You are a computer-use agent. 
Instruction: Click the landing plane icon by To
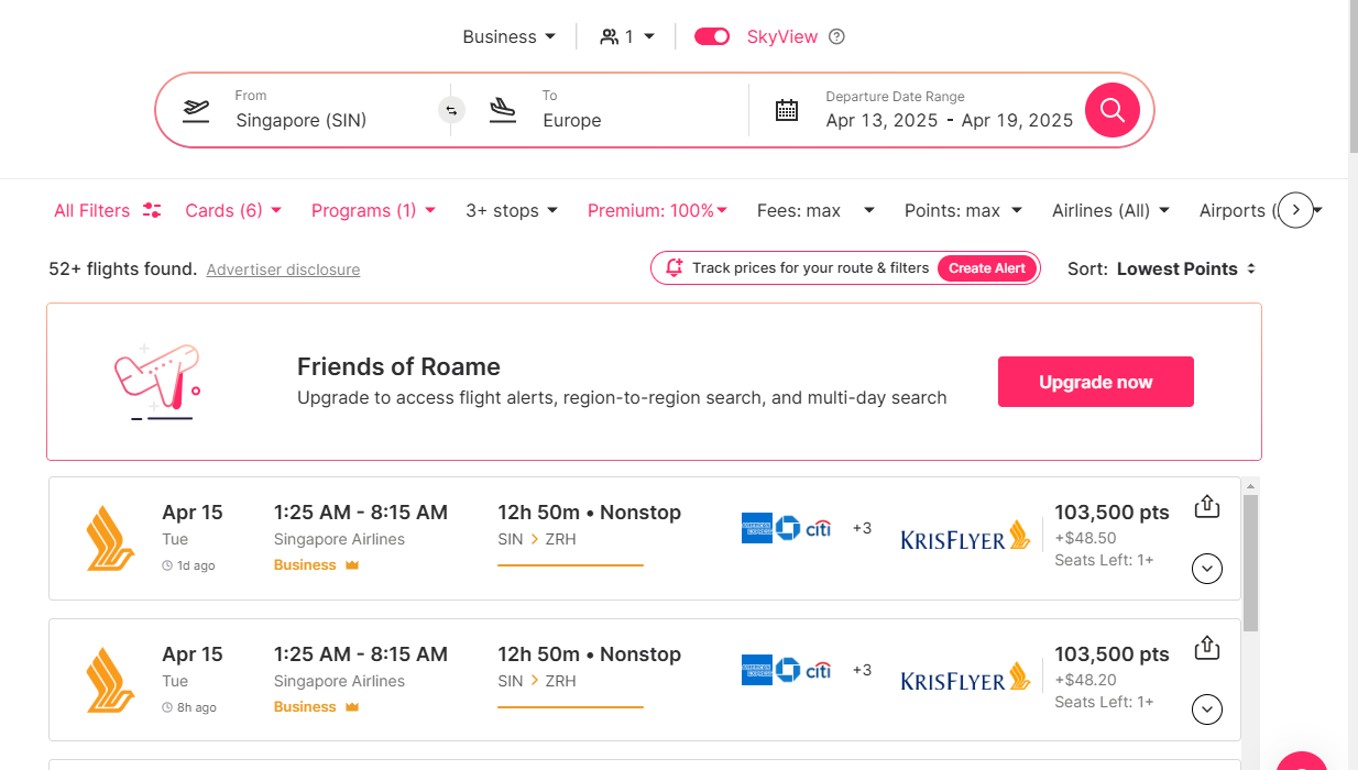pyautogui.click(x=503, y=110)
